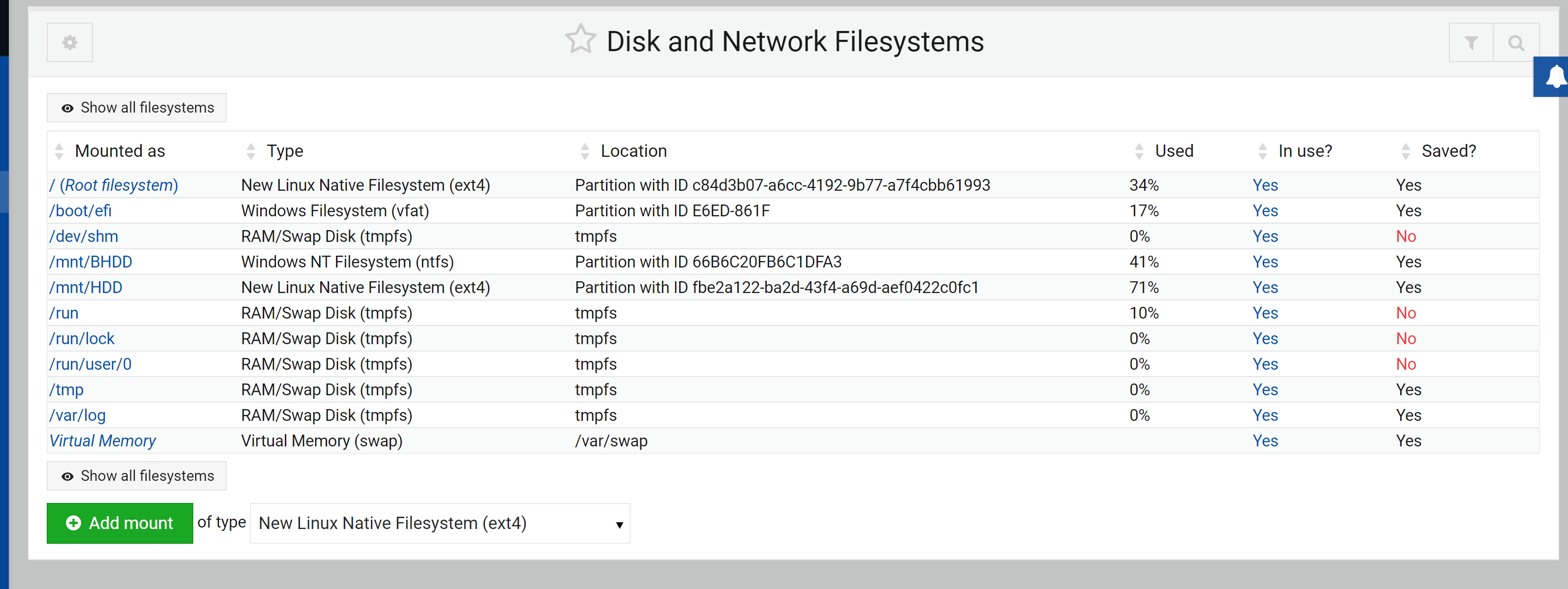Click In use Yes for Virtual Memory

[x=1265, y=441]
